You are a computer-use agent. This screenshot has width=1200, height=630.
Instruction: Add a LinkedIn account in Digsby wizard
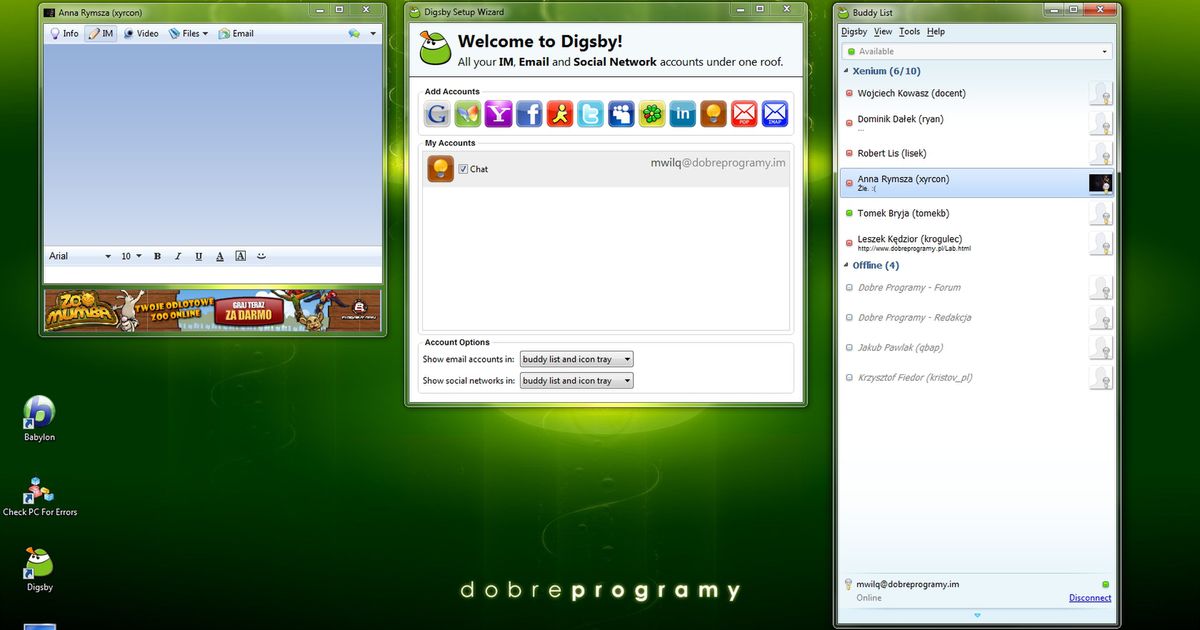[x=682, y=114]
